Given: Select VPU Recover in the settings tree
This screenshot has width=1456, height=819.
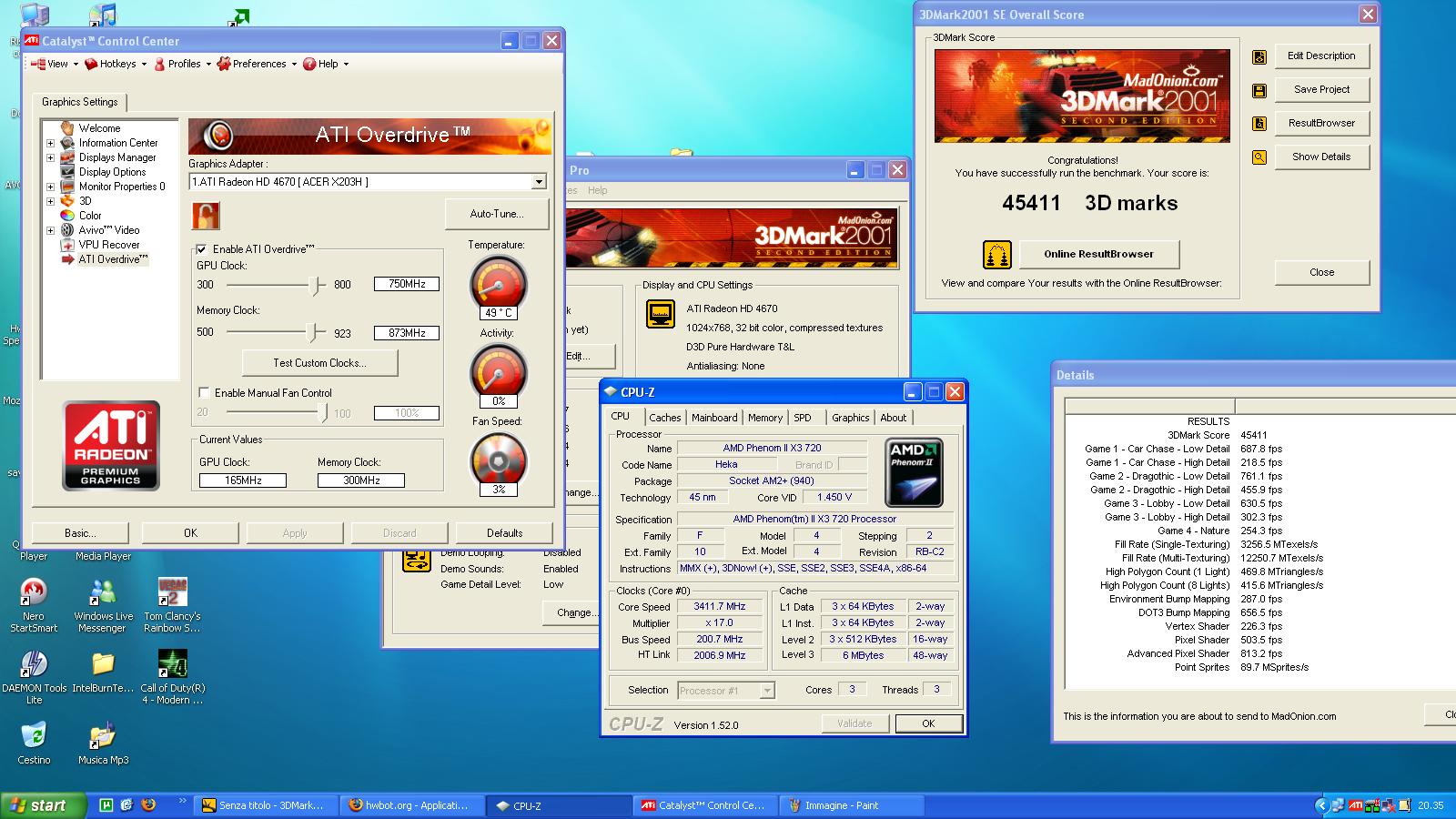Looking at the screenshot, I should [108, 245].
